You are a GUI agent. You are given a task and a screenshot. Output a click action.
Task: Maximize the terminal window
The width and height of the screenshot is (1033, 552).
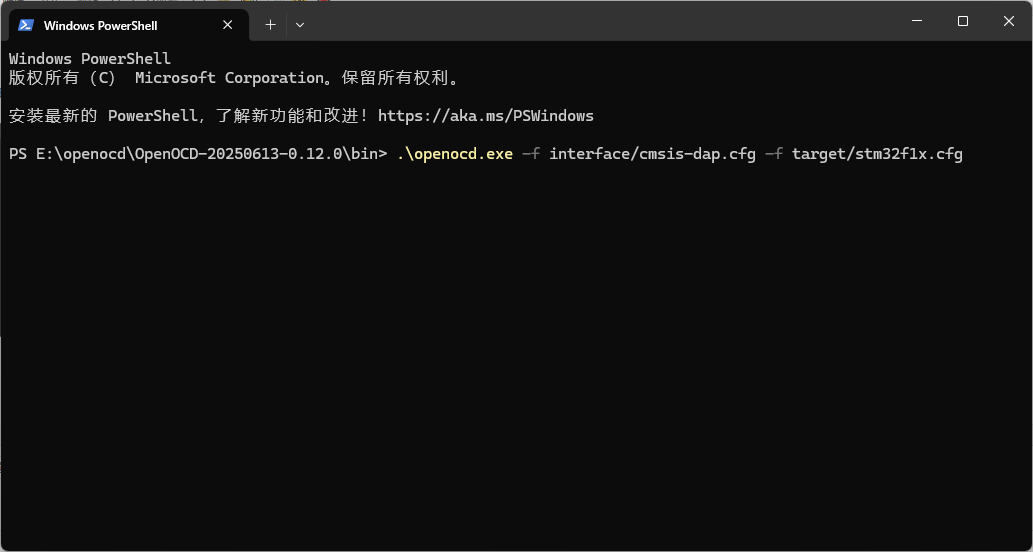(963, 21)
